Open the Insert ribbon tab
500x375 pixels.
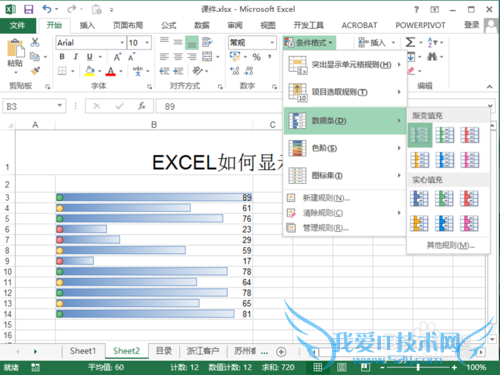point(87,25)
